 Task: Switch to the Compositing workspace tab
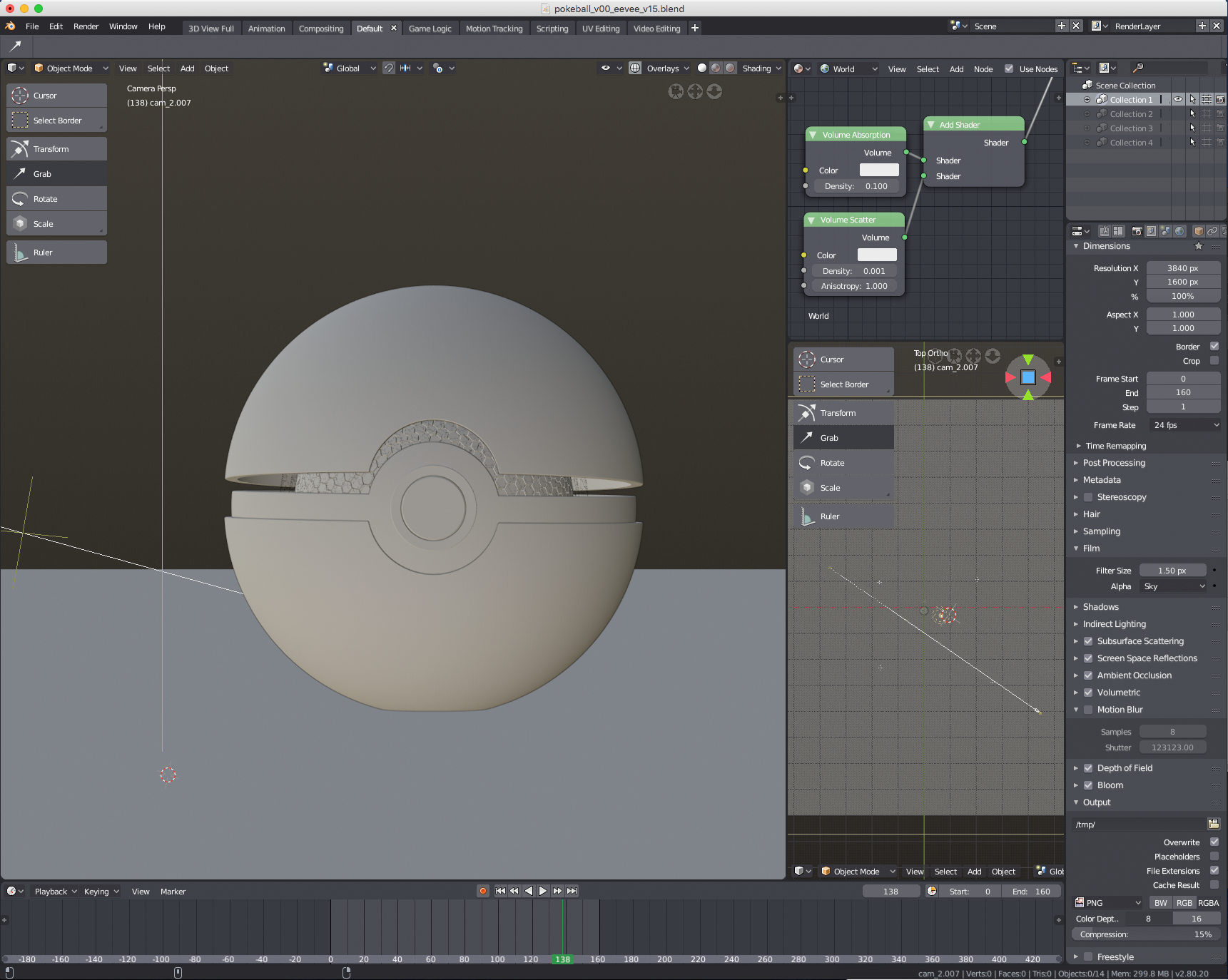click(x=321, y=29)
